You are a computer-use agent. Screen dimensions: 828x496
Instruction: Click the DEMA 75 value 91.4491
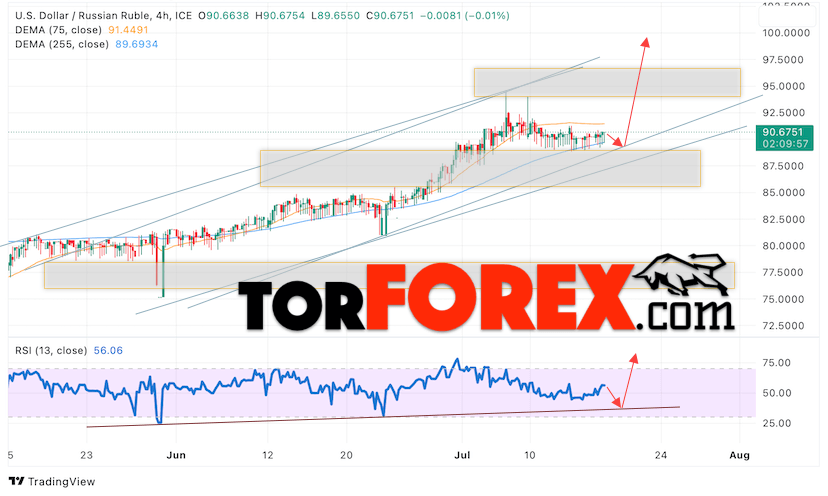(128, 30)
